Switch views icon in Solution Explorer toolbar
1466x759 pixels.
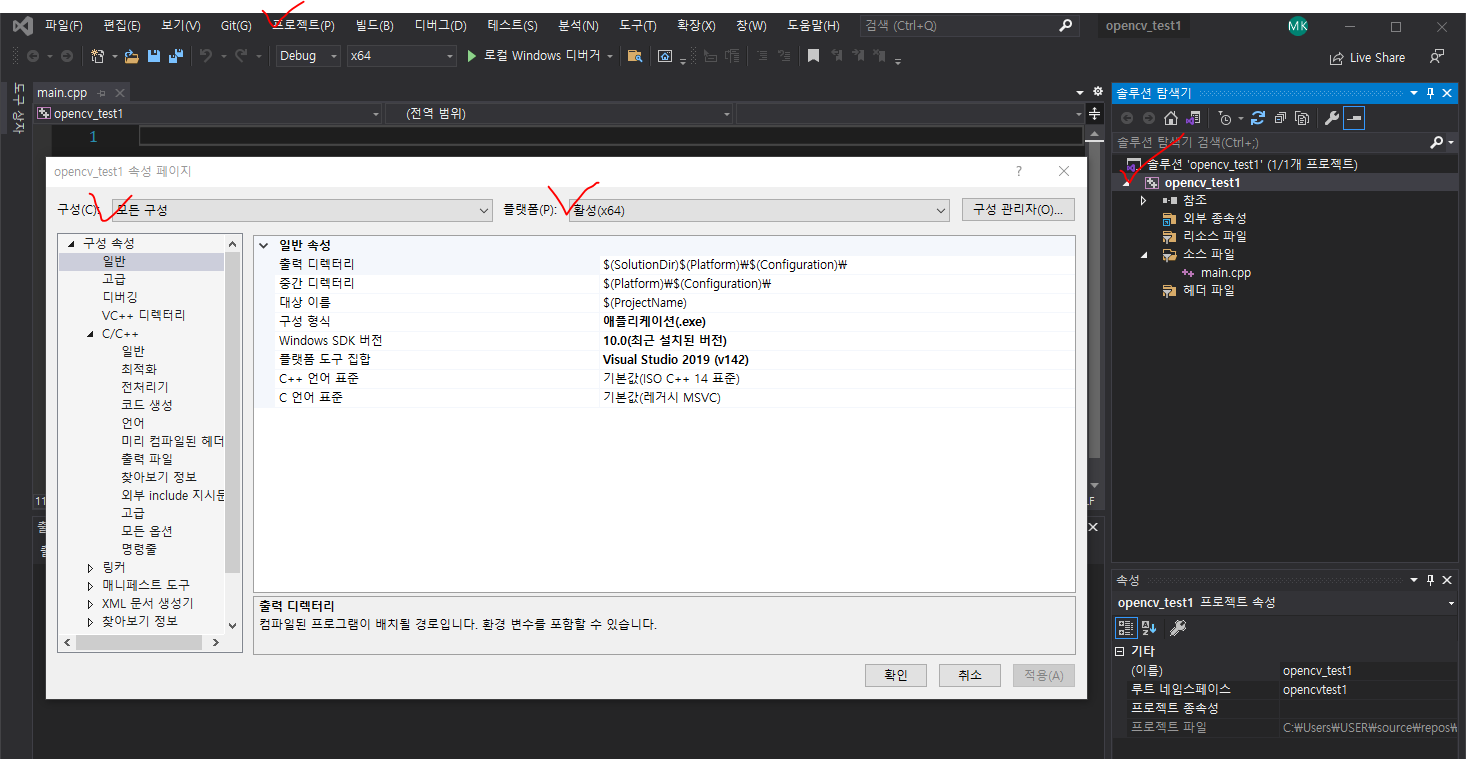[x=1193, y=118]
